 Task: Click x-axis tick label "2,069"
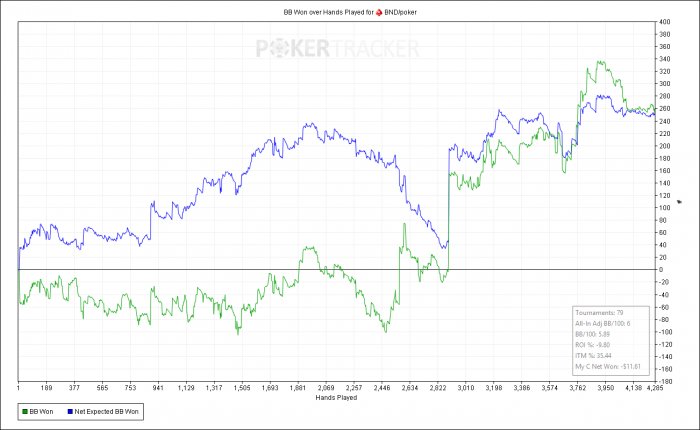pos(326,388)
